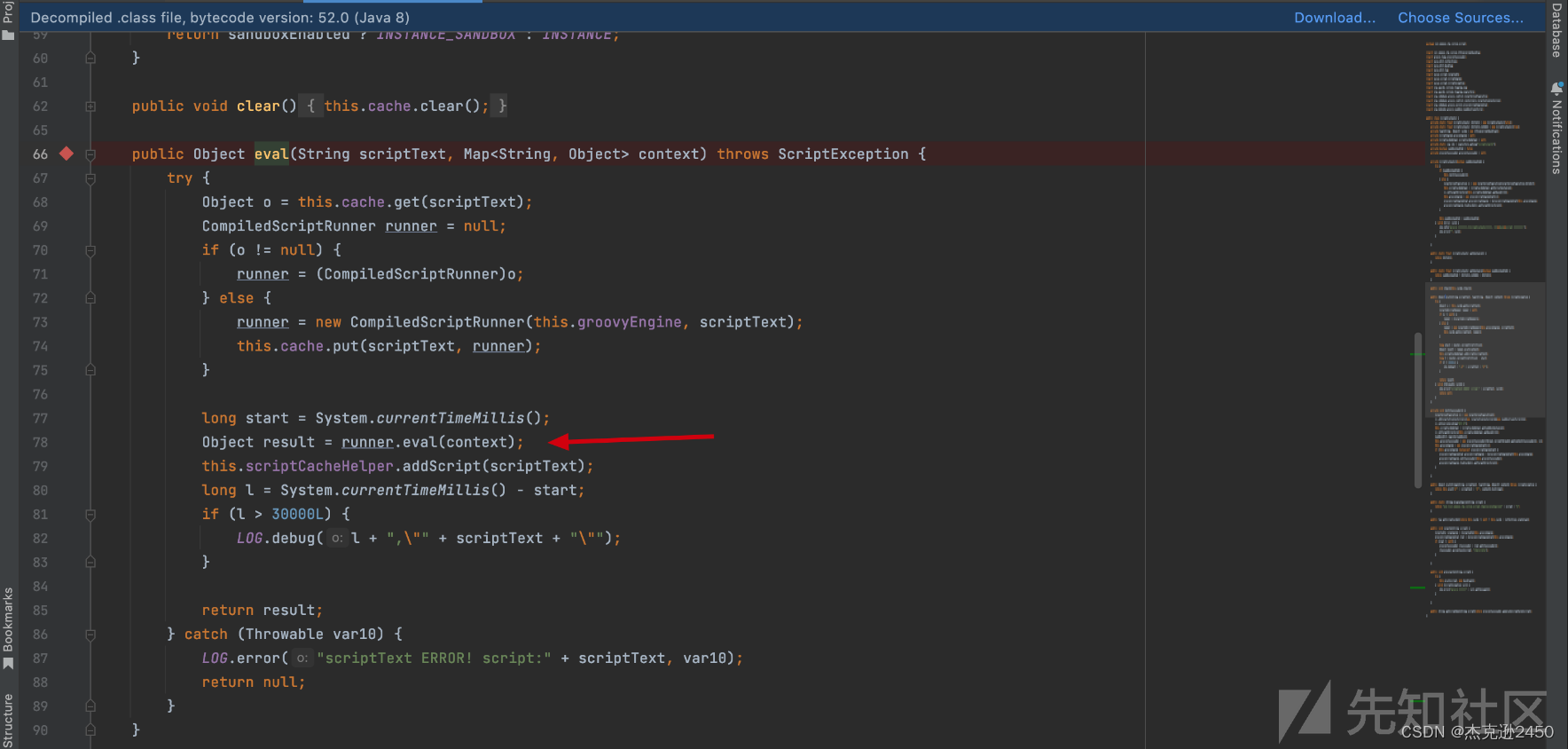Open the Structure tool window tab
The image size is (1568, 749).
click(9, 721)
